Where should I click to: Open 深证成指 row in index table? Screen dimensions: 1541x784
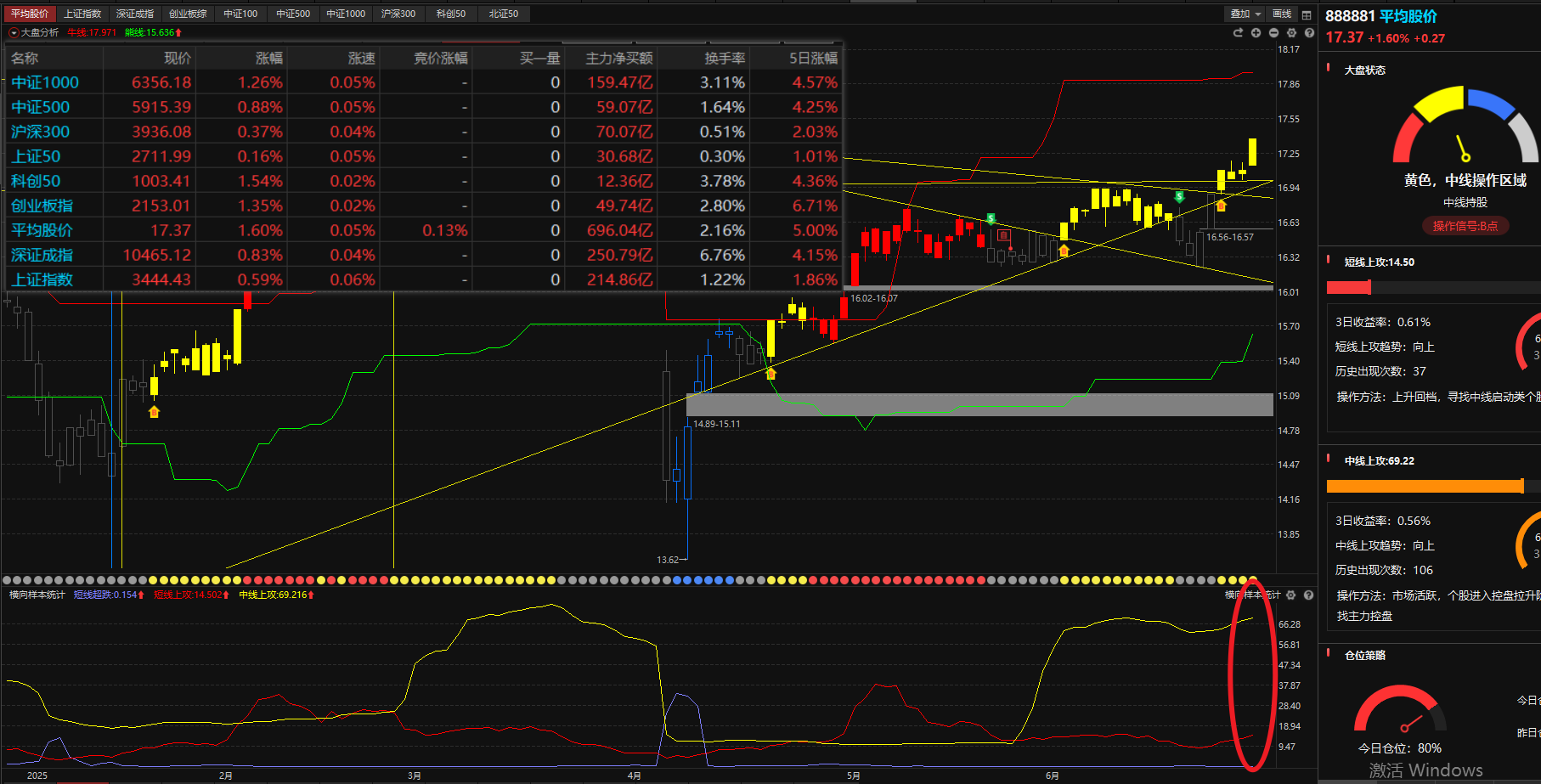click(x=424, y=255)
